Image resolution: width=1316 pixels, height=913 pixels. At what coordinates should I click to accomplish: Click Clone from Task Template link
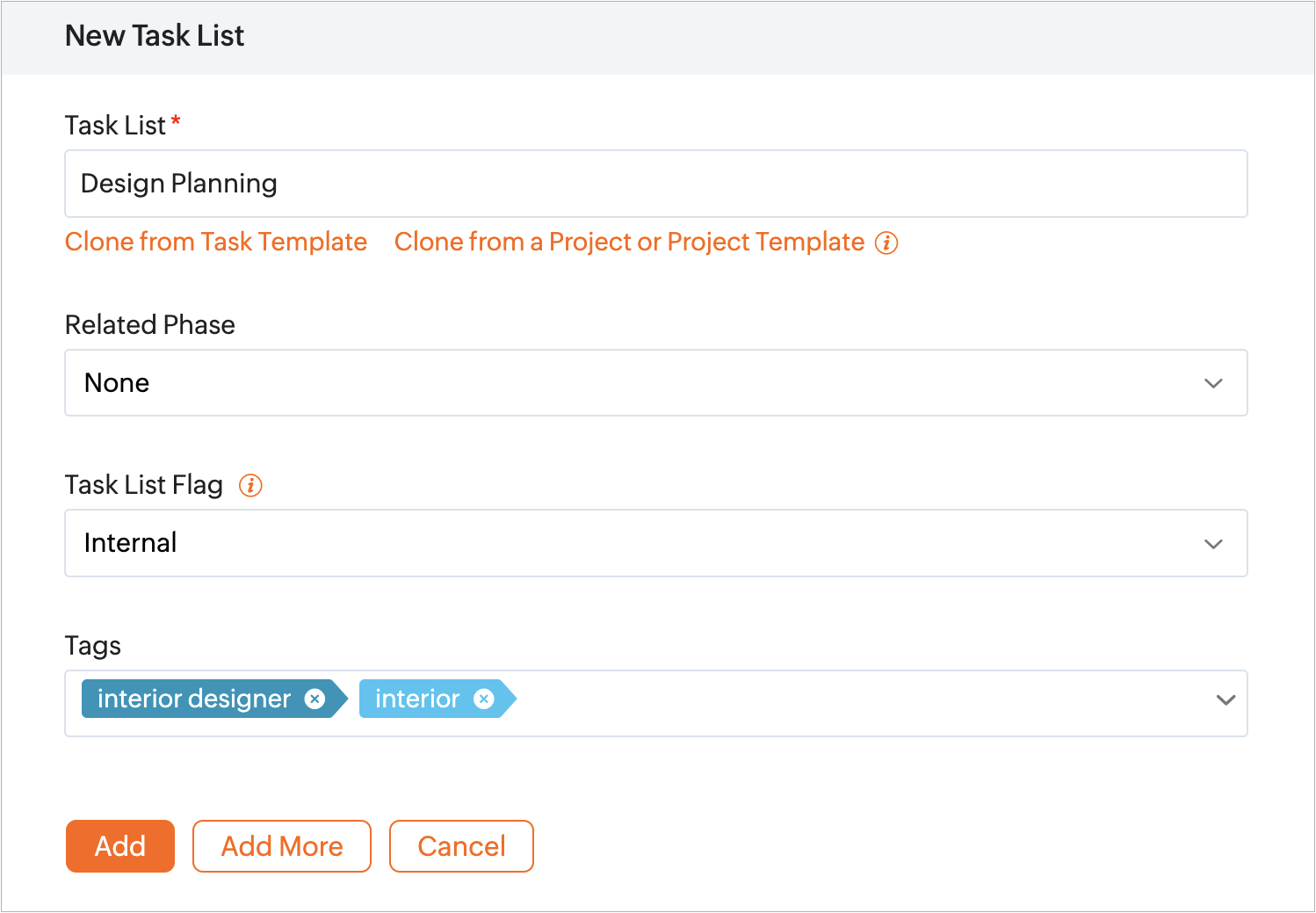click(x=216, y=242)
